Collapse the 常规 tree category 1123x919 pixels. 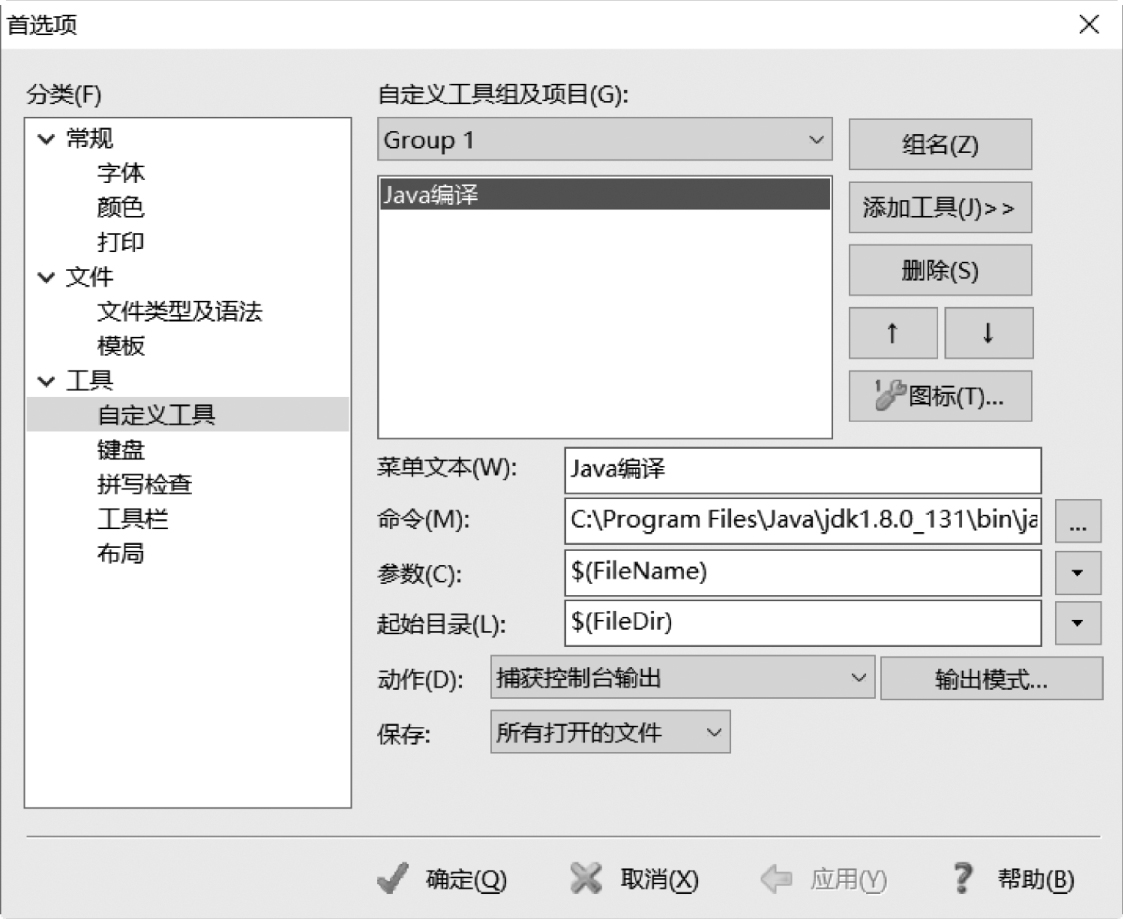tap(47, 139)
